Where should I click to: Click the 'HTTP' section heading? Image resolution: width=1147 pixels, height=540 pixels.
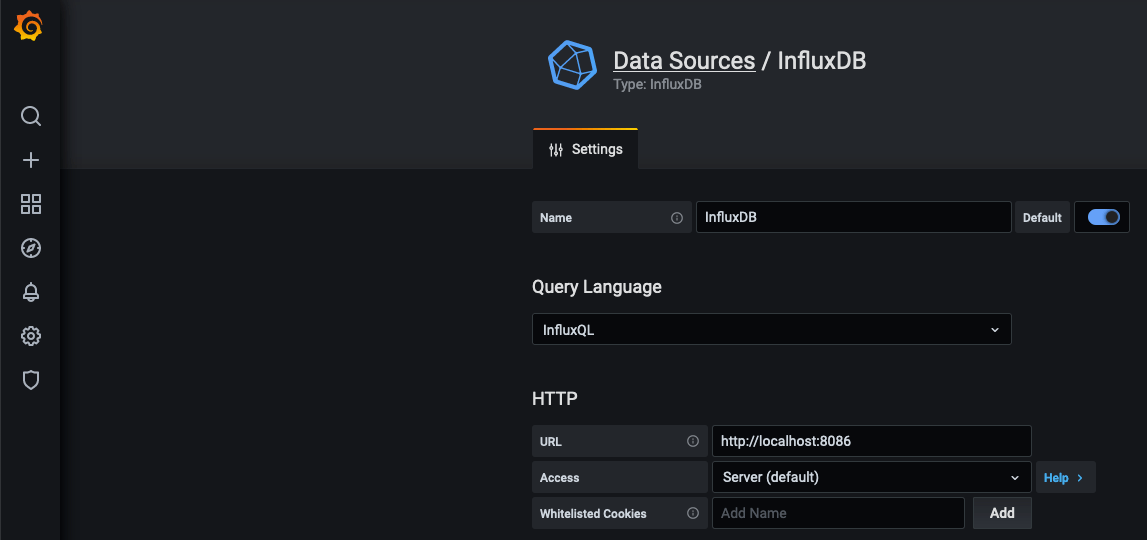pyautogui.click(x=554, y=399)
